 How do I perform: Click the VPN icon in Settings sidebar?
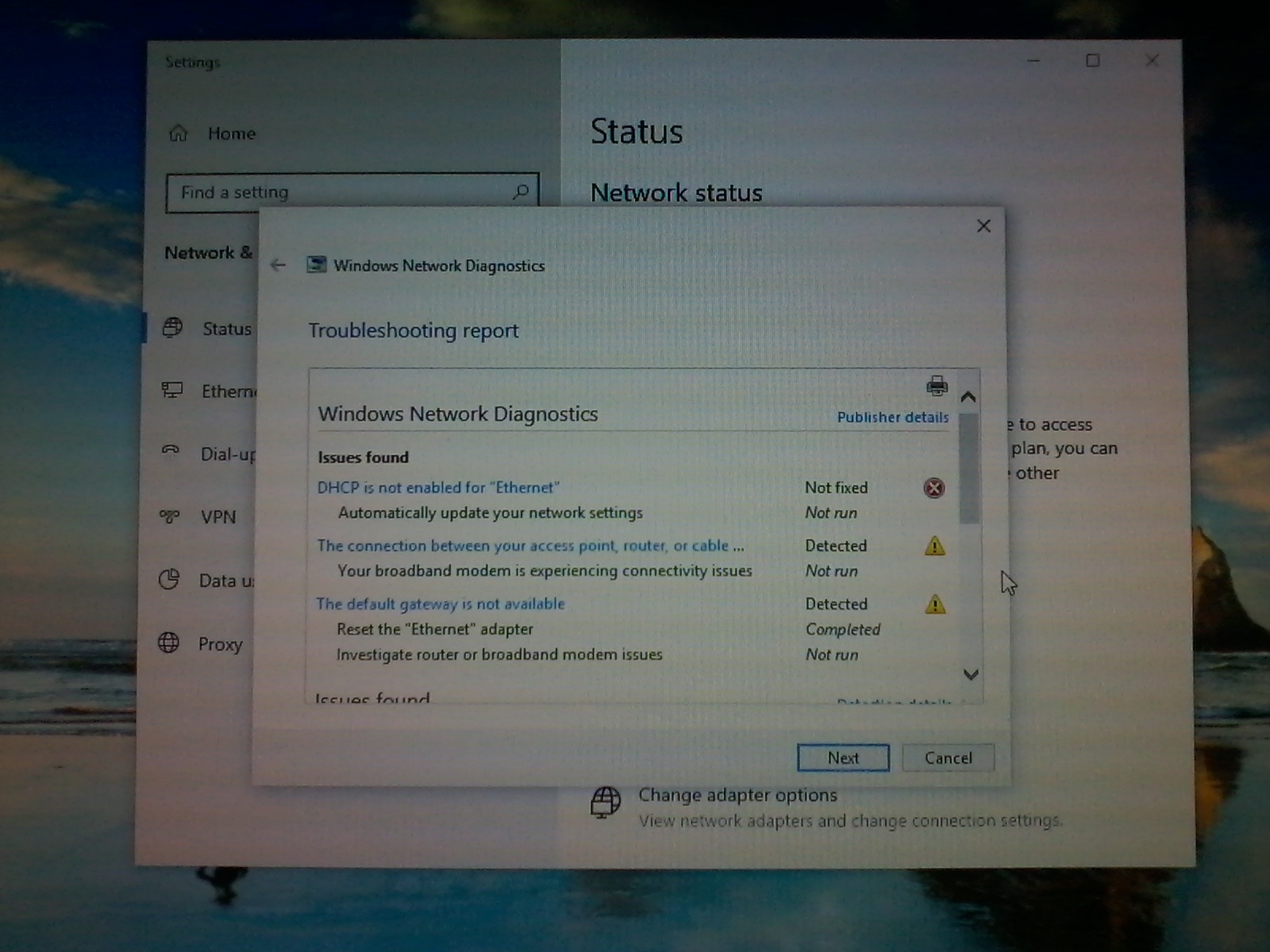coord(170,516)
